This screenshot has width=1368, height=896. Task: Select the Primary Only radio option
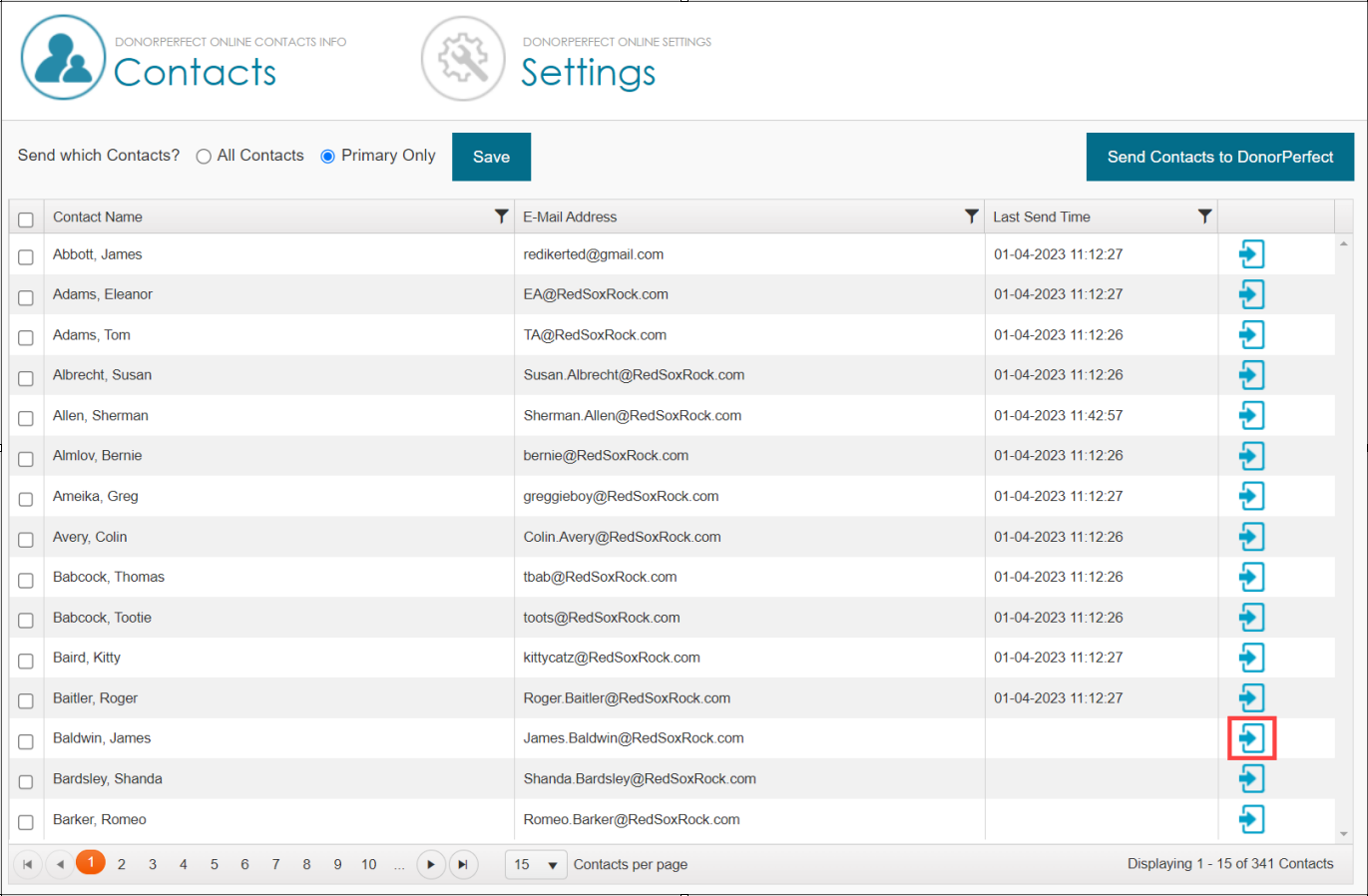(327, 157)
